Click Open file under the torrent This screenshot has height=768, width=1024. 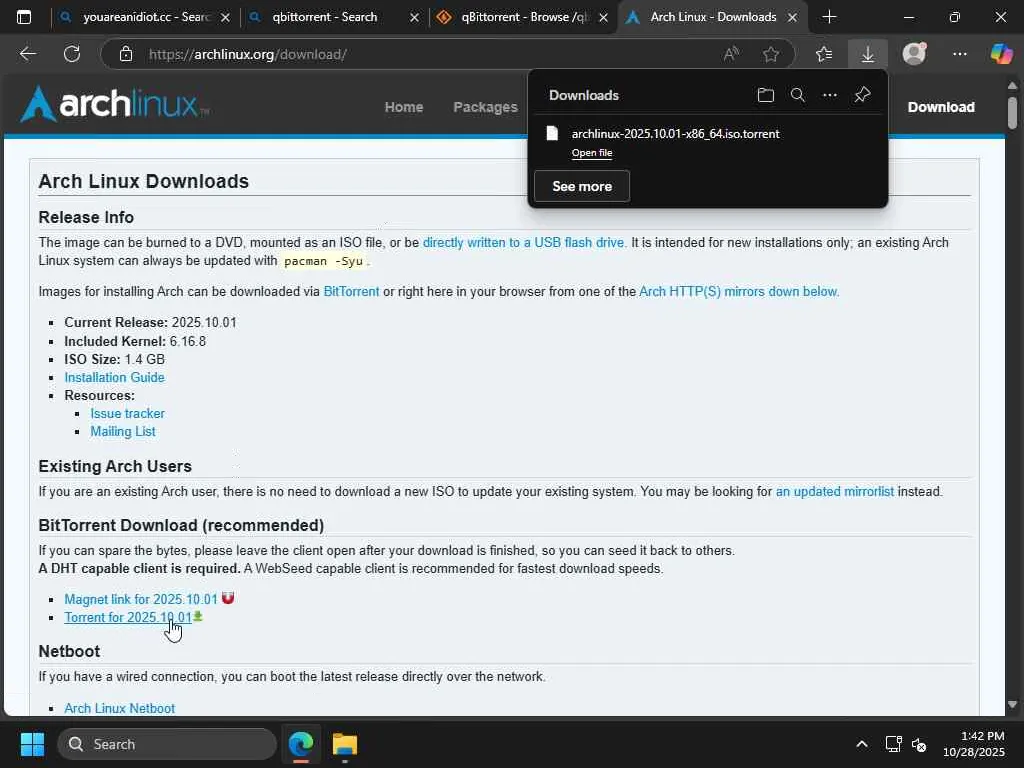tap(592, 153)
